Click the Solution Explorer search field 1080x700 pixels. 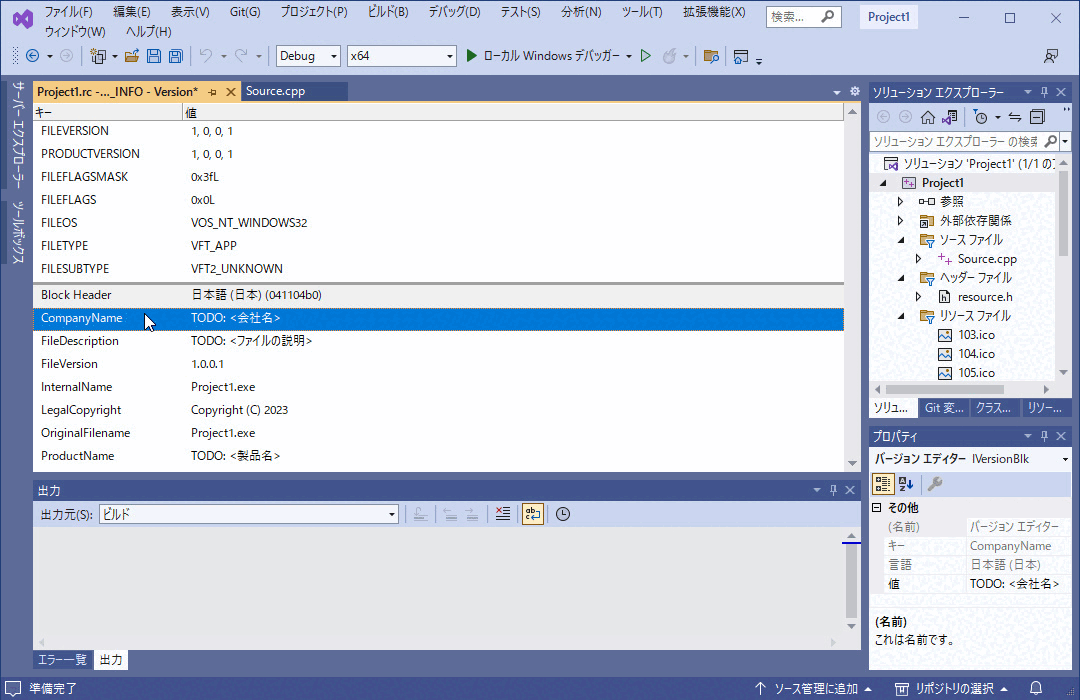(956, 141)
